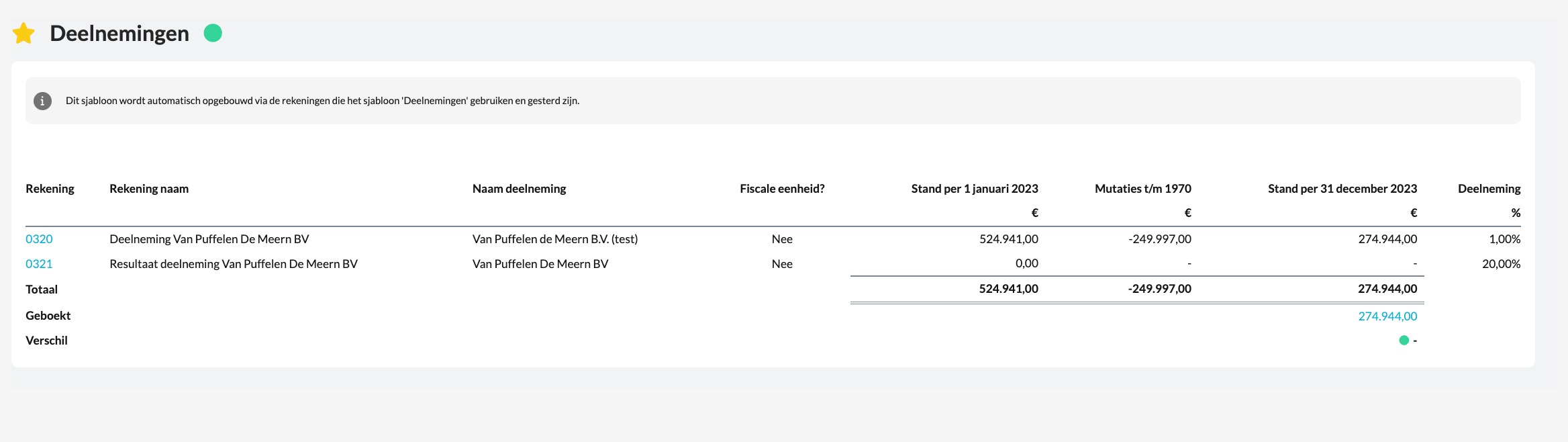Click the info icon in the banner
Viewport: 1568px width, 442px height.
42,101
